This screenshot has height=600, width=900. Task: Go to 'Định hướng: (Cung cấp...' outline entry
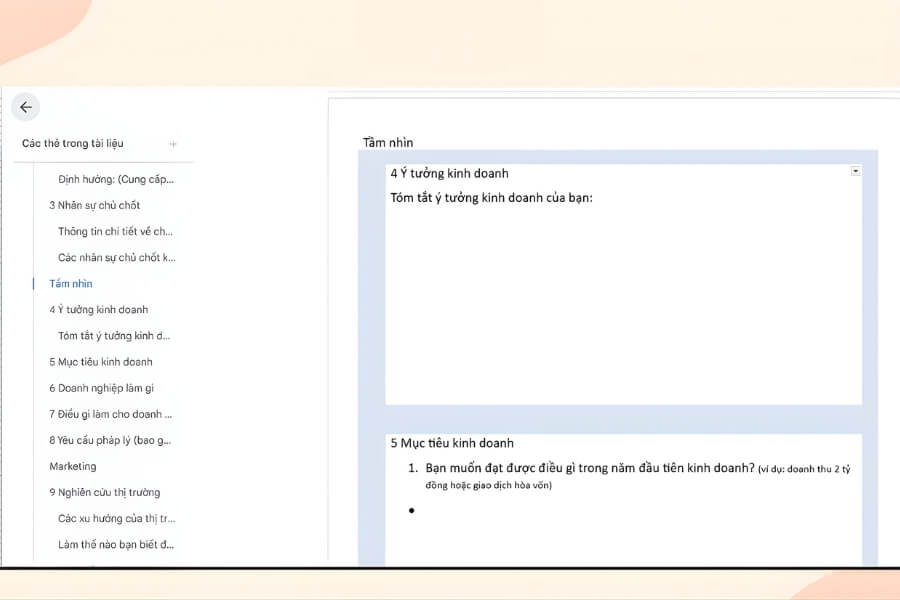coord(115,180)
